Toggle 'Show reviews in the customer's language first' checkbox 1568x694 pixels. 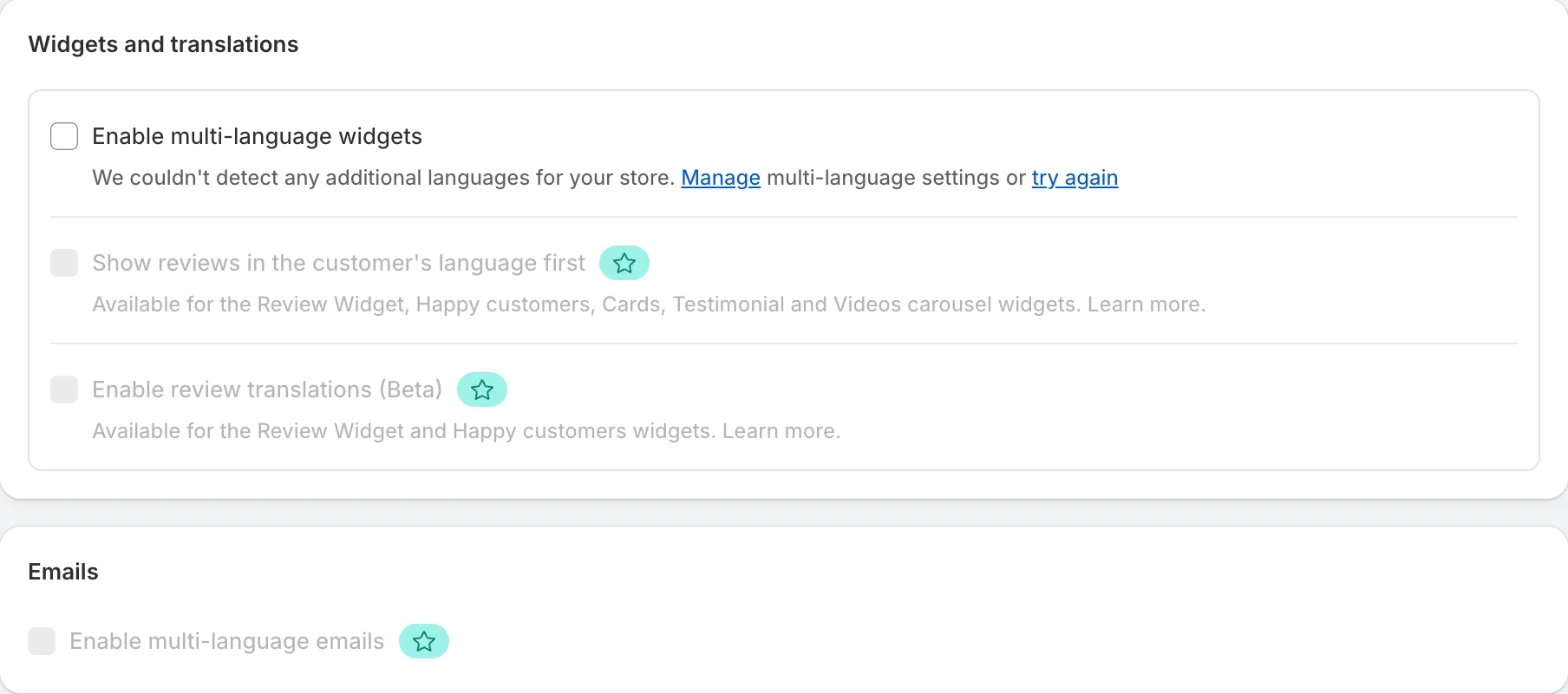(64, 263)
